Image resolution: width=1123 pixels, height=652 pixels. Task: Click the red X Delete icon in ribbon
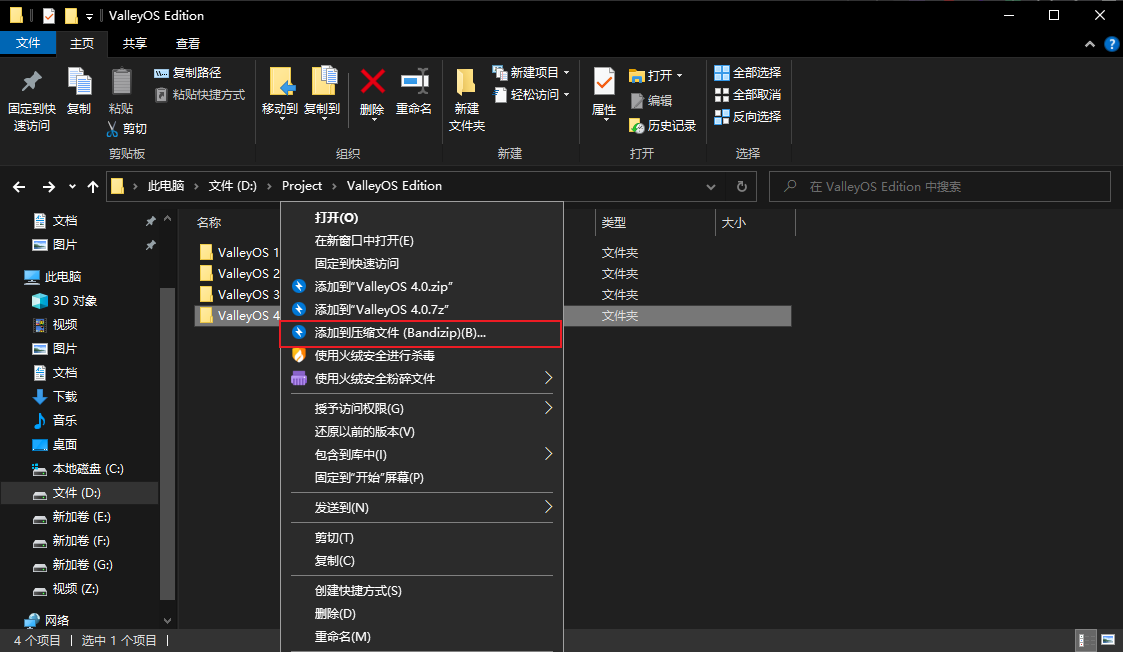[x=372, y=82]
